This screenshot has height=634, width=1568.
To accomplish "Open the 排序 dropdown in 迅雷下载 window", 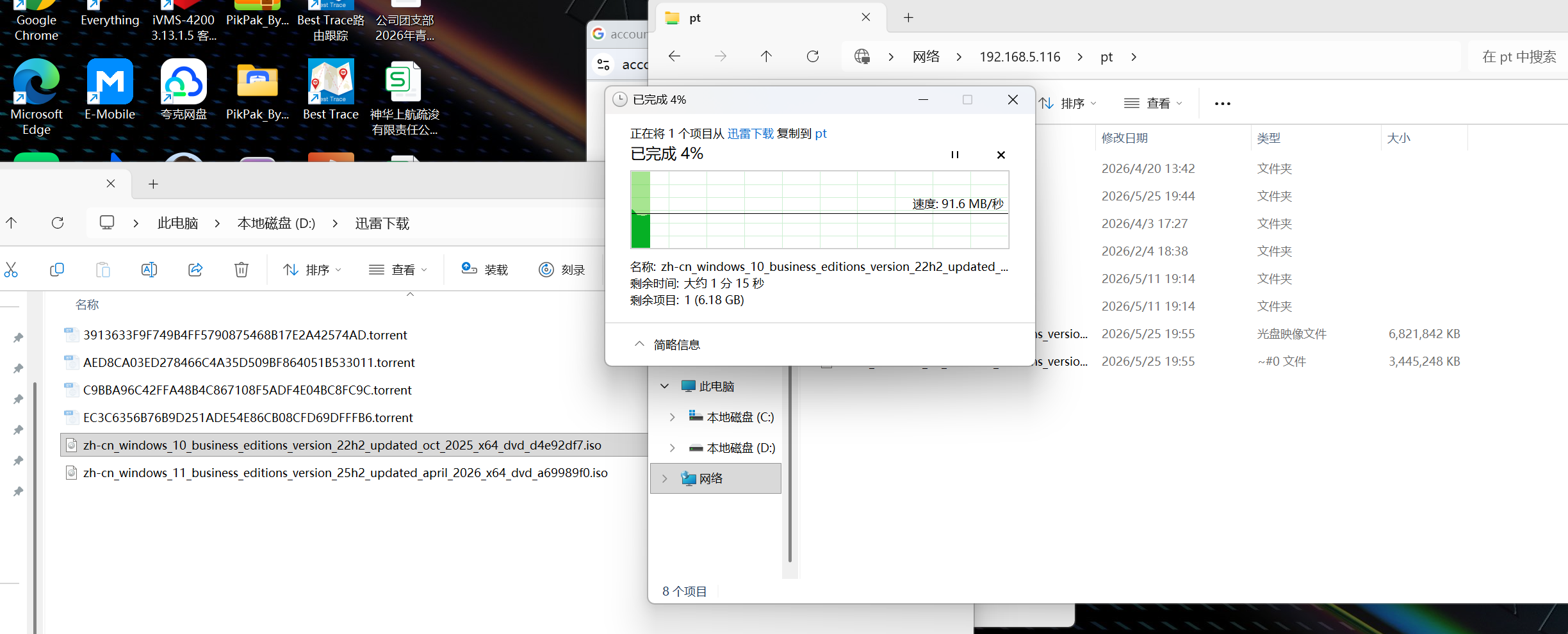I will click(313, 270).
